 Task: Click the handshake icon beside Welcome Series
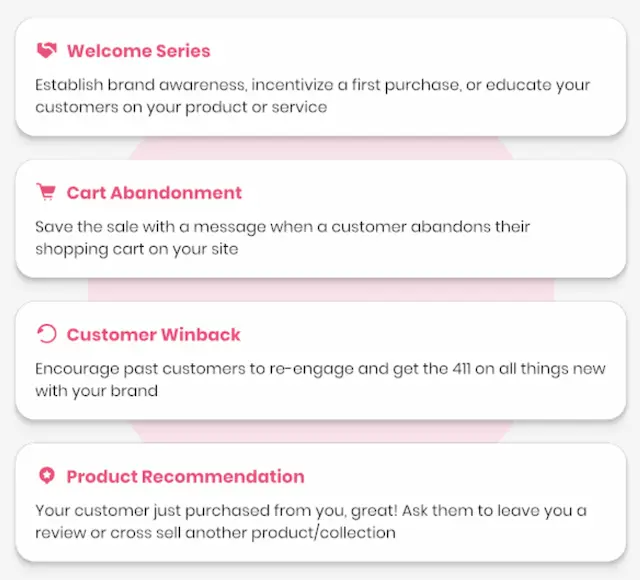[x=47, y=51]
